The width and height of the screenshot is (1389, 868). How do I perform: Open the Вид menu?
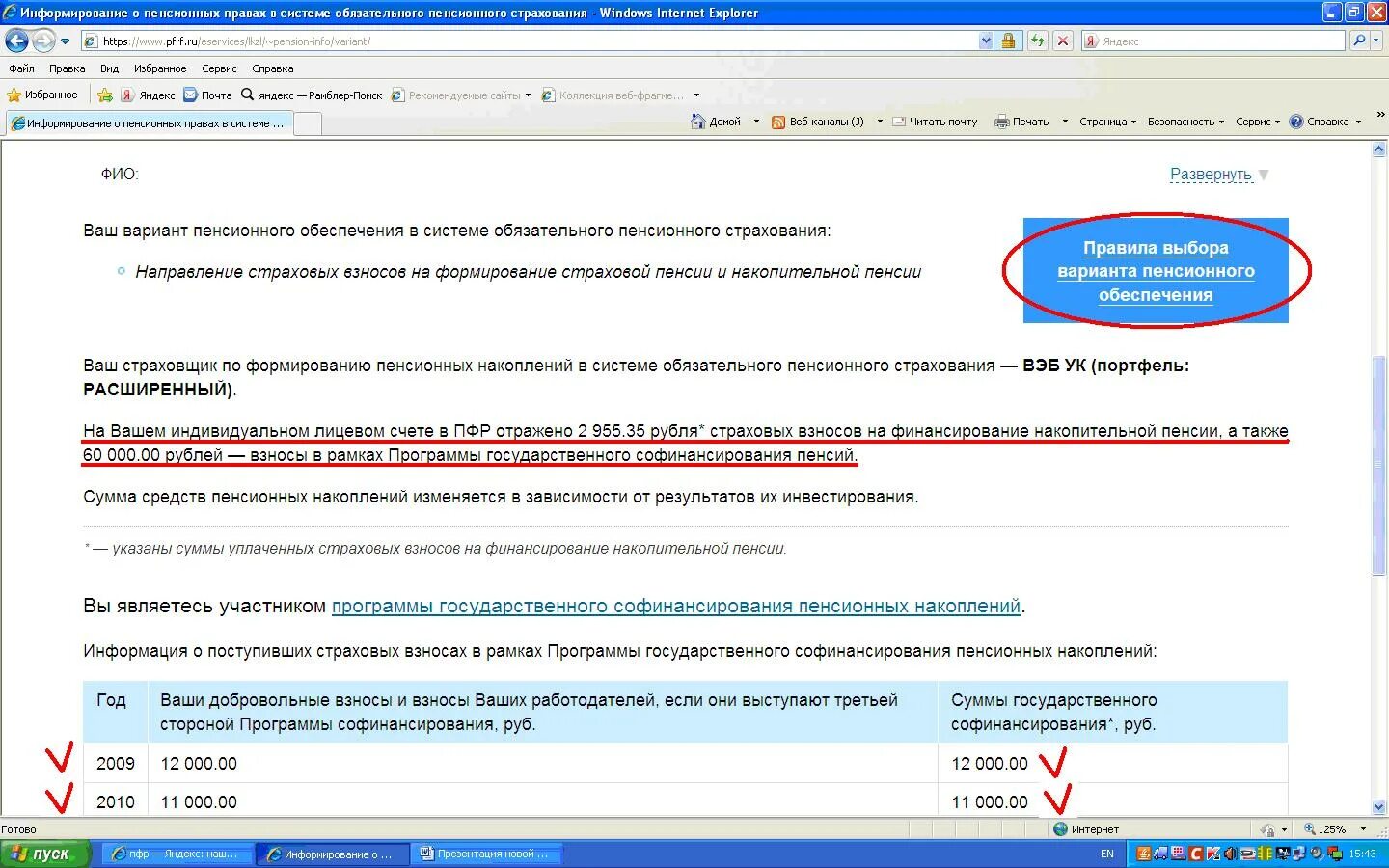[109, 68]
